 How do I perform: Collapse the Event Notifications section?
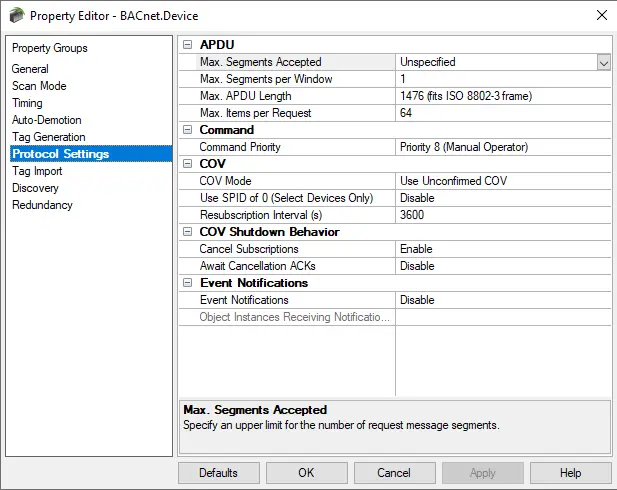(188, 283)
